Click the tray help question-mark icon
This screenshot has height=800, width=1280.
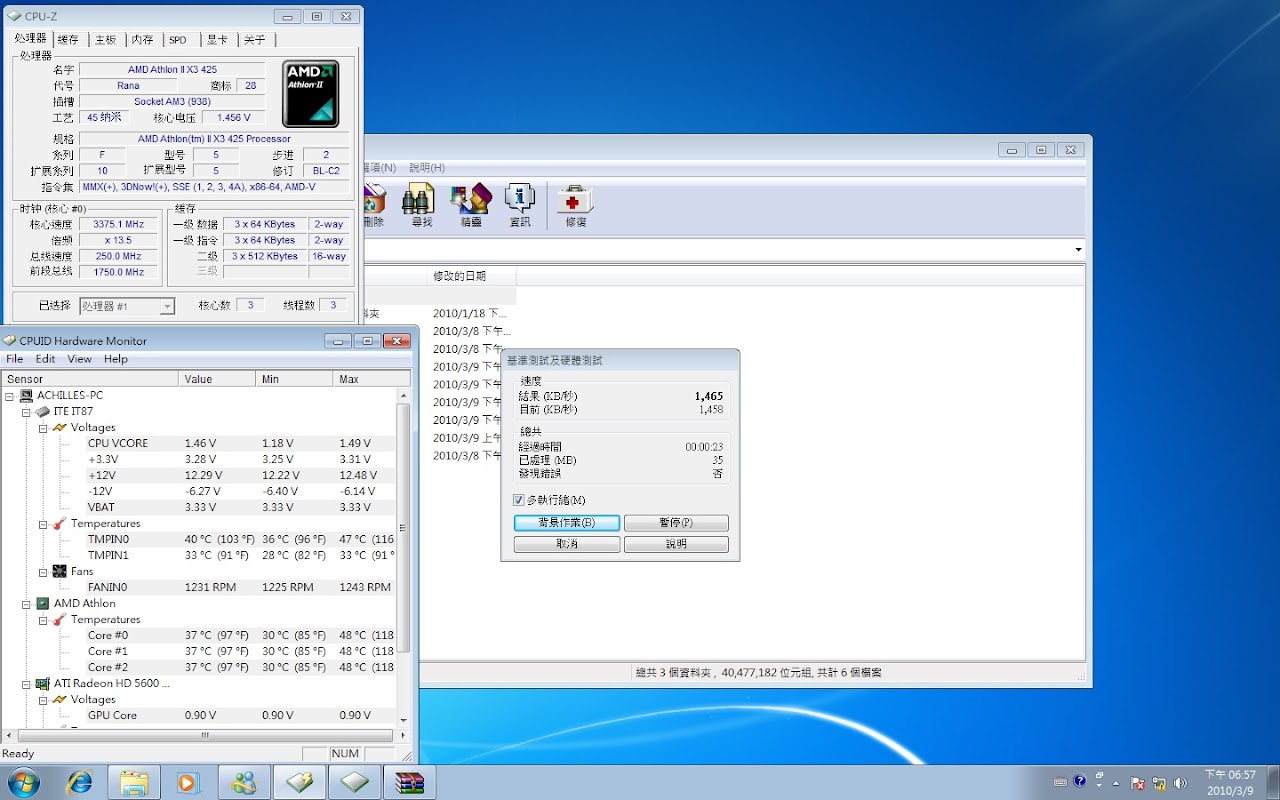coord(1080,782)
